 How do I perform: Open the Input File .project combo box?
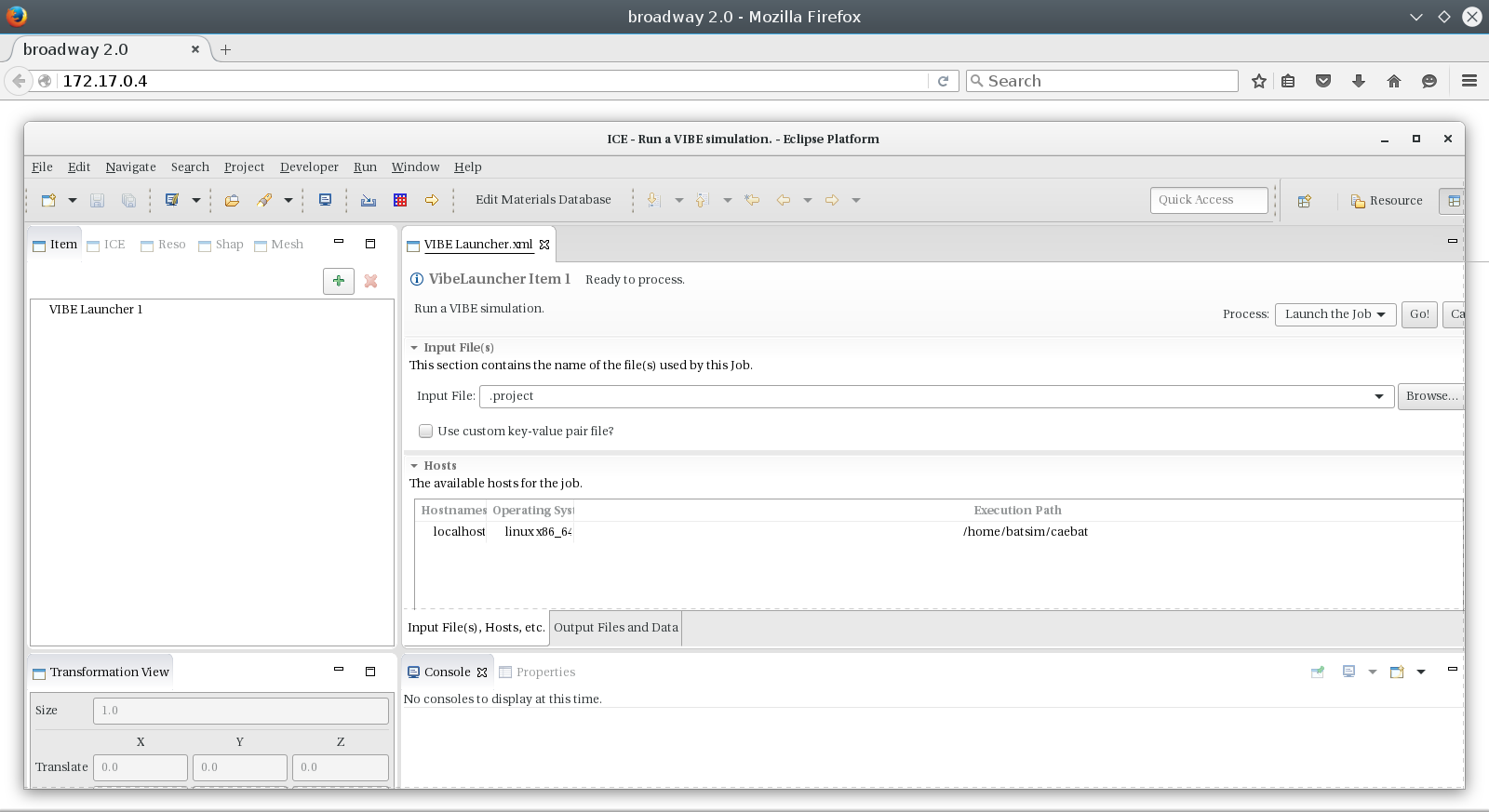936,396
